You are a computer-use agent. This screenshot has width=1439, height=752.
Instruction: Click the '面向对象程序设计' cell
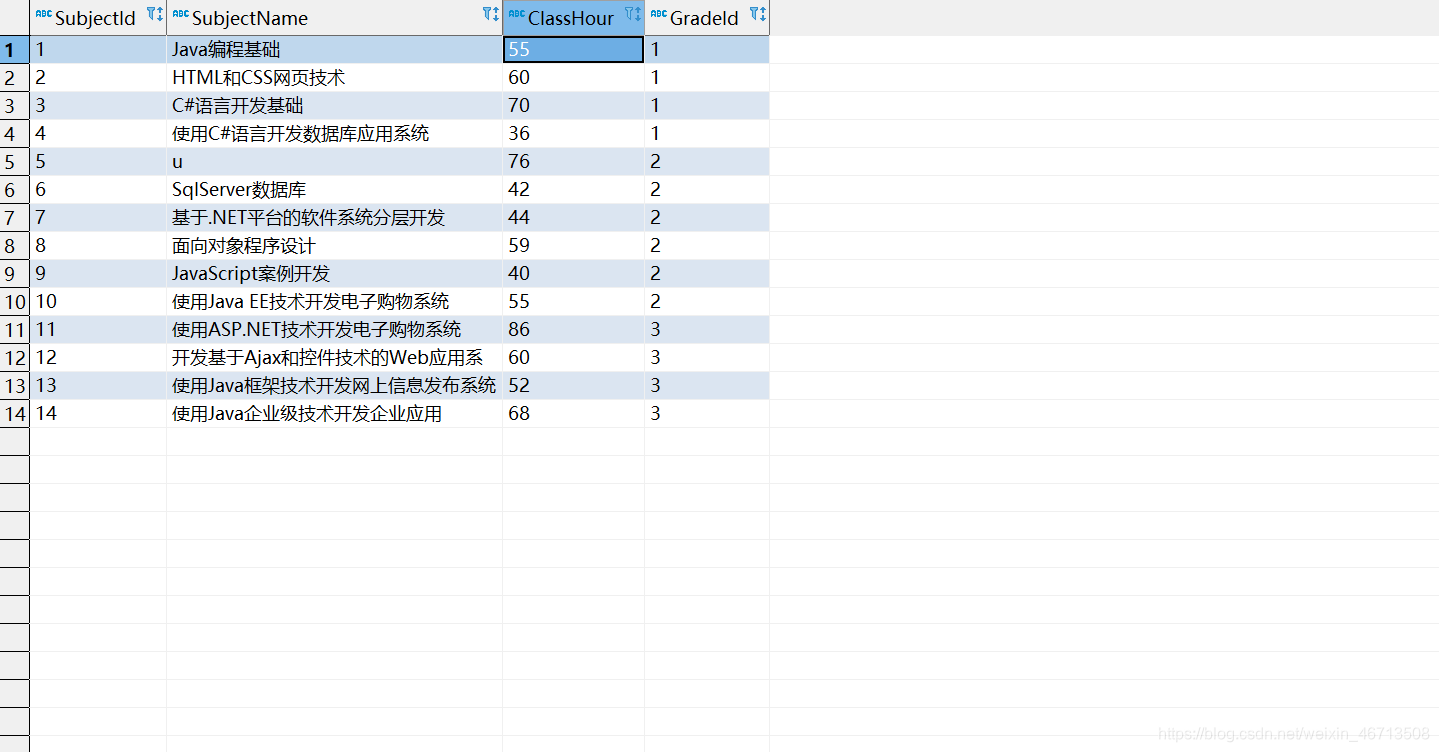point(334,245)
